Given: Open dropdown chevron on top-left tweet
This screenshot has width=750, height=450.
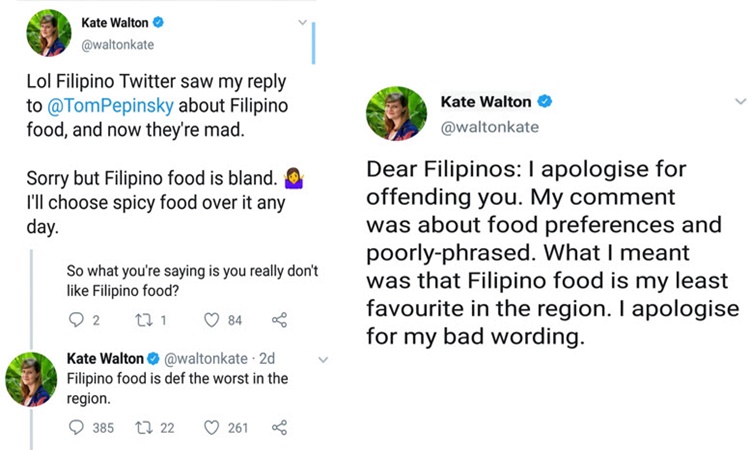Looking at the screenshot, I should 302,22.
